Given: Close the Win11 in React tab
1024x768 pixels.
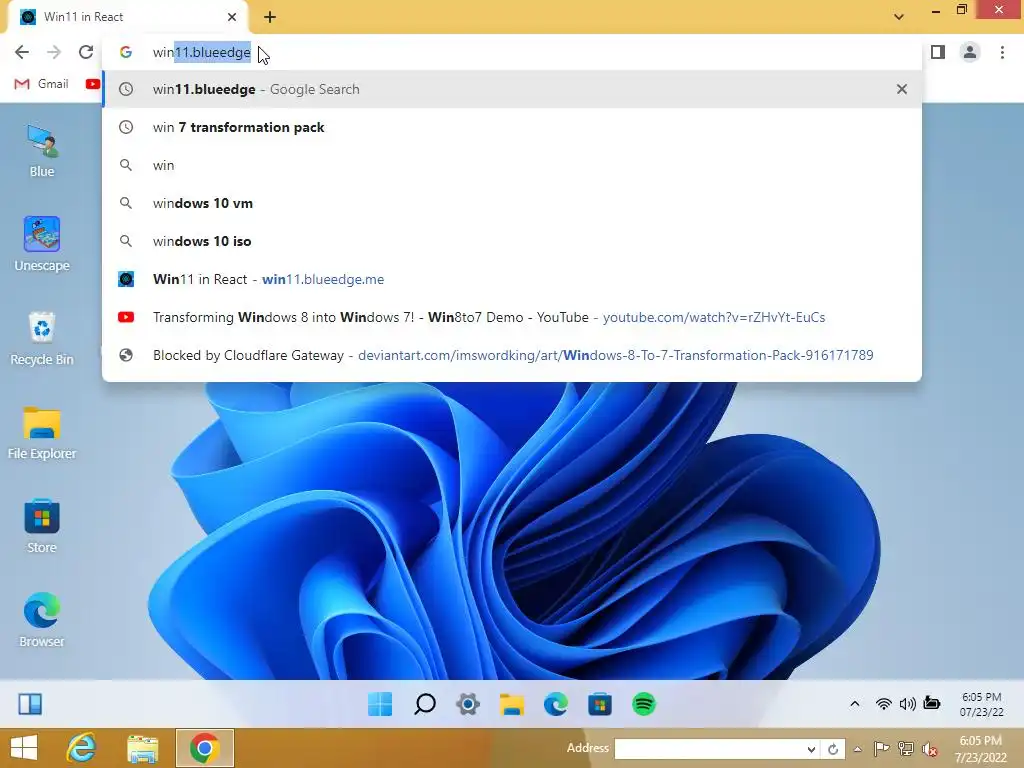Looking at the screenshot, I should point(232,17).
